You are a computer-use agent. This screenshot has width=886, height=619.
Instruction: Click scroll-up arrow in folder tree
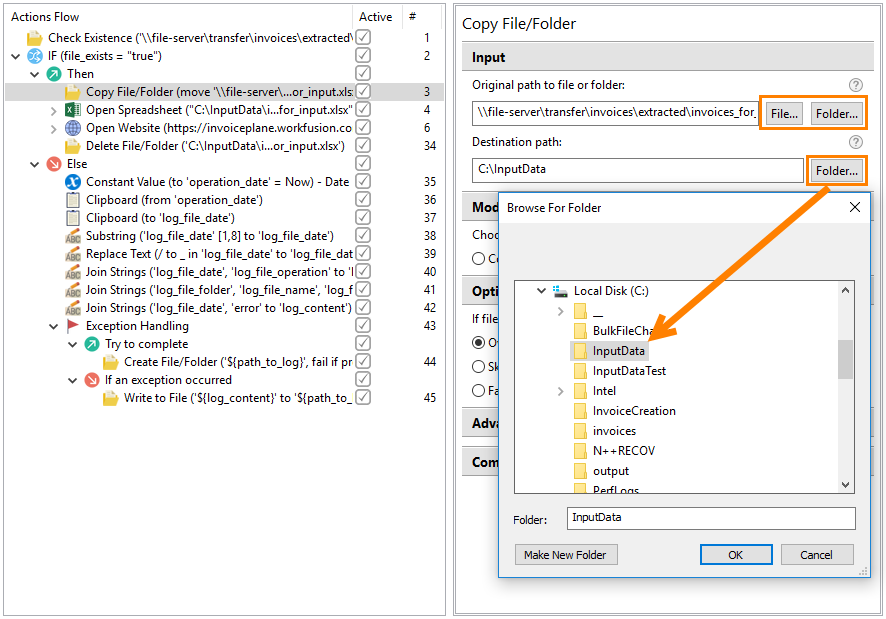click(845, 290)
